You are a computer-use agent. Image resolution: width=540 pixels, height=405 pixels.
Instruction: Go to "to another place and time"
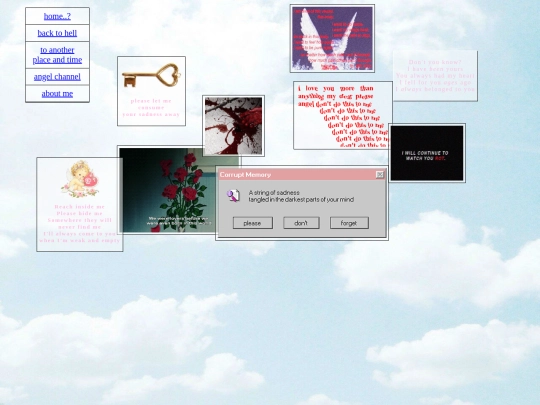click(x=57, y=55)
